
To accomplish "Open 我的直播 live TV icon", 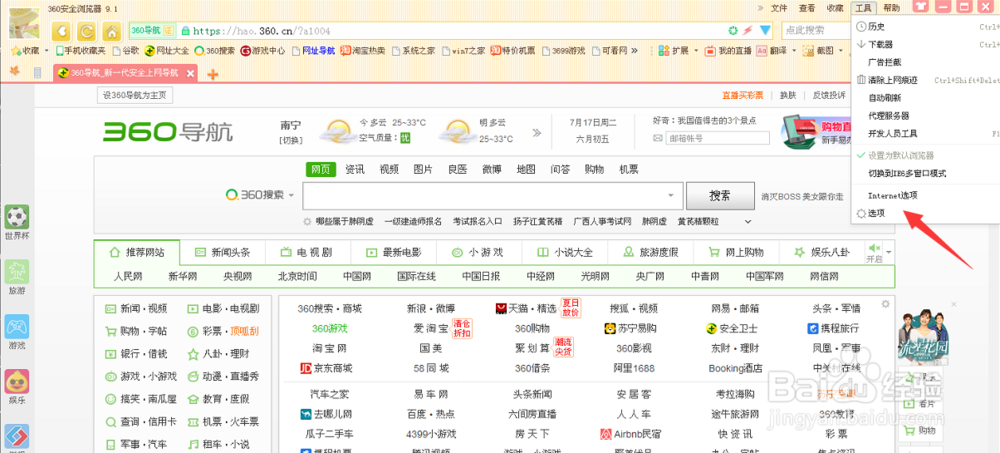I will click(x=710, y=50).
